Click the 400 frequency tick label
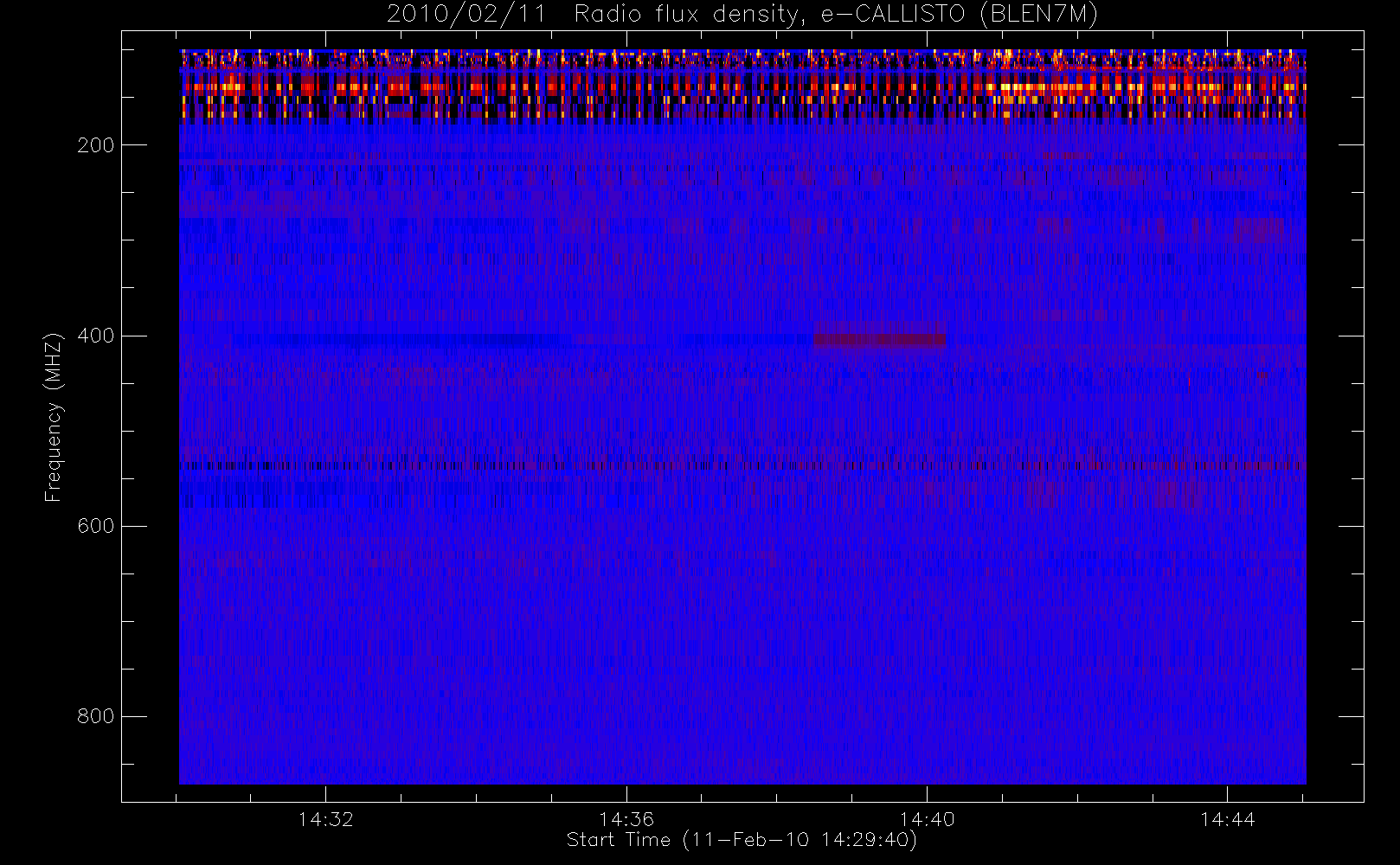This screenshot has height=865, width=1400. pos(95,336)
